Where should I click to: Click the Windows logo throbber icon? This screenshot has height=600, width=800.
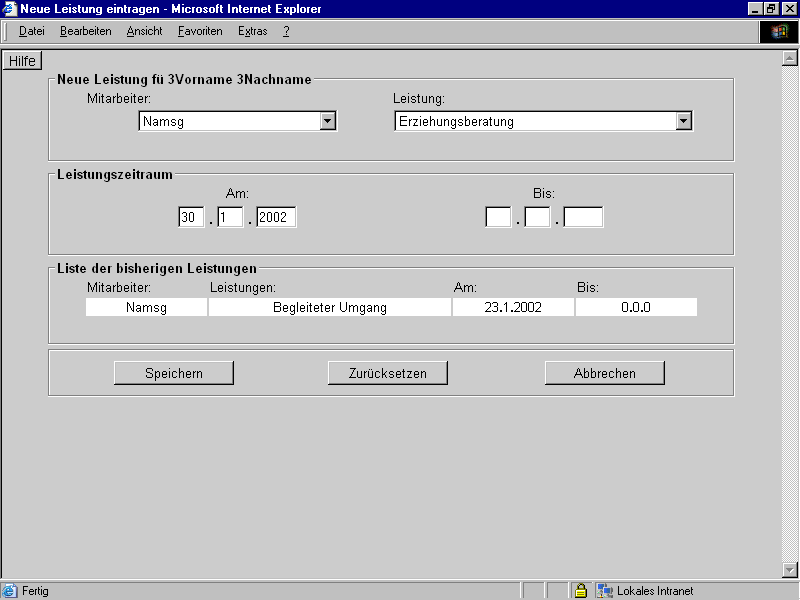coord(779,32)
